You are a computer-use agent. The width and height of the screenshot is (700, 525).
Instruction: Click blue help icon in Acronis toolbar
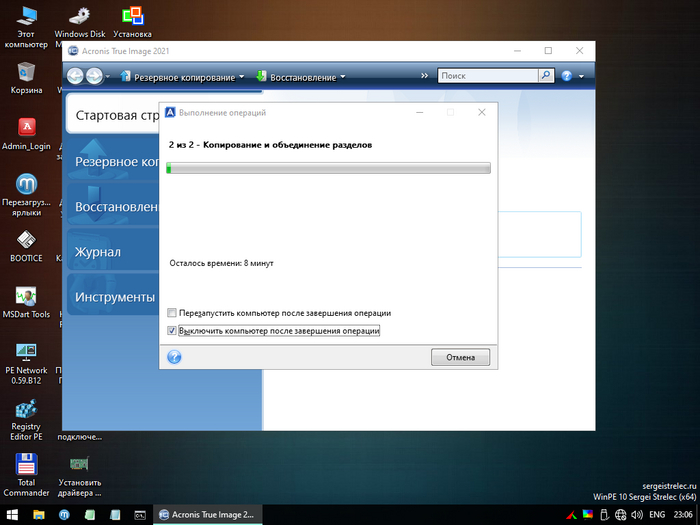coord(567,76)
